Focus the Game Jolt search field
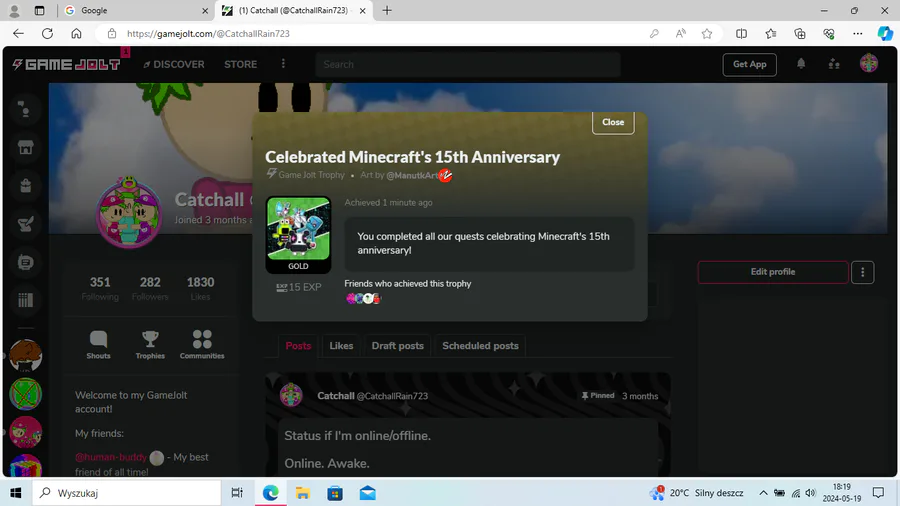The height and width of the screenshot is (506, 900). (x=468, y=64)
